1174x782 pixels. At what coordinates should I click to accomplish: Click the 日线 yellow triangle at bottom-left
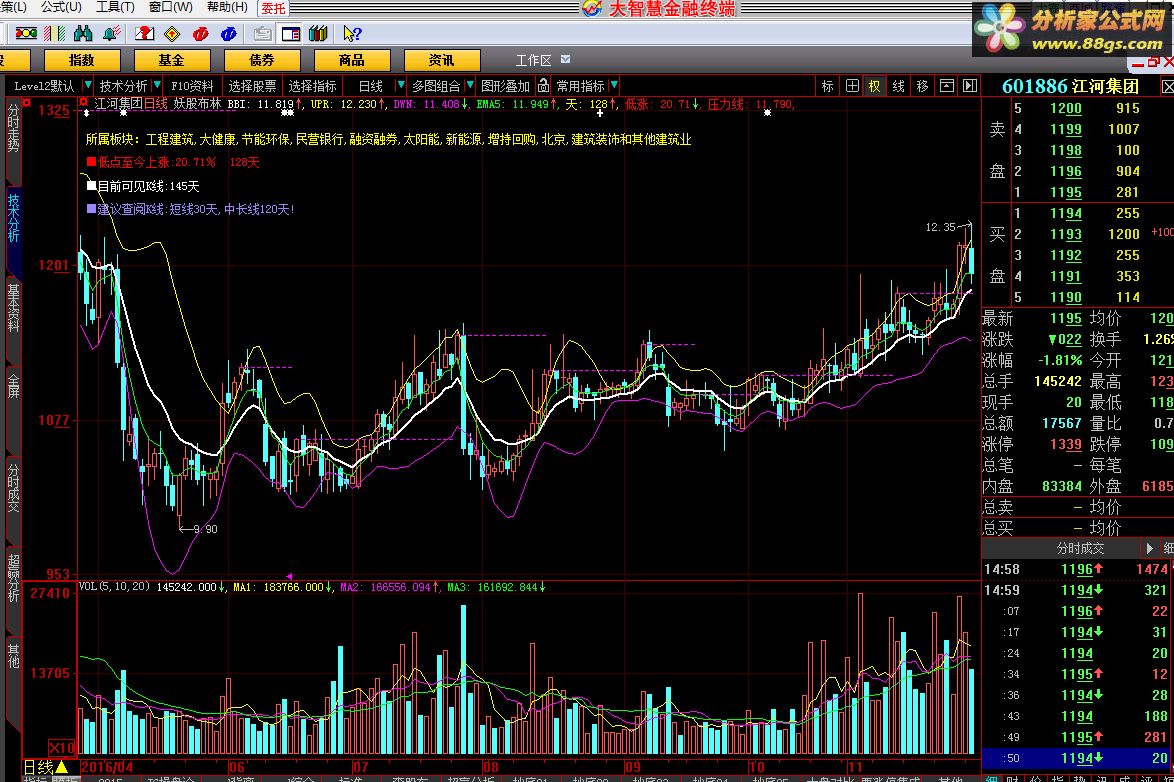[61, 767]
